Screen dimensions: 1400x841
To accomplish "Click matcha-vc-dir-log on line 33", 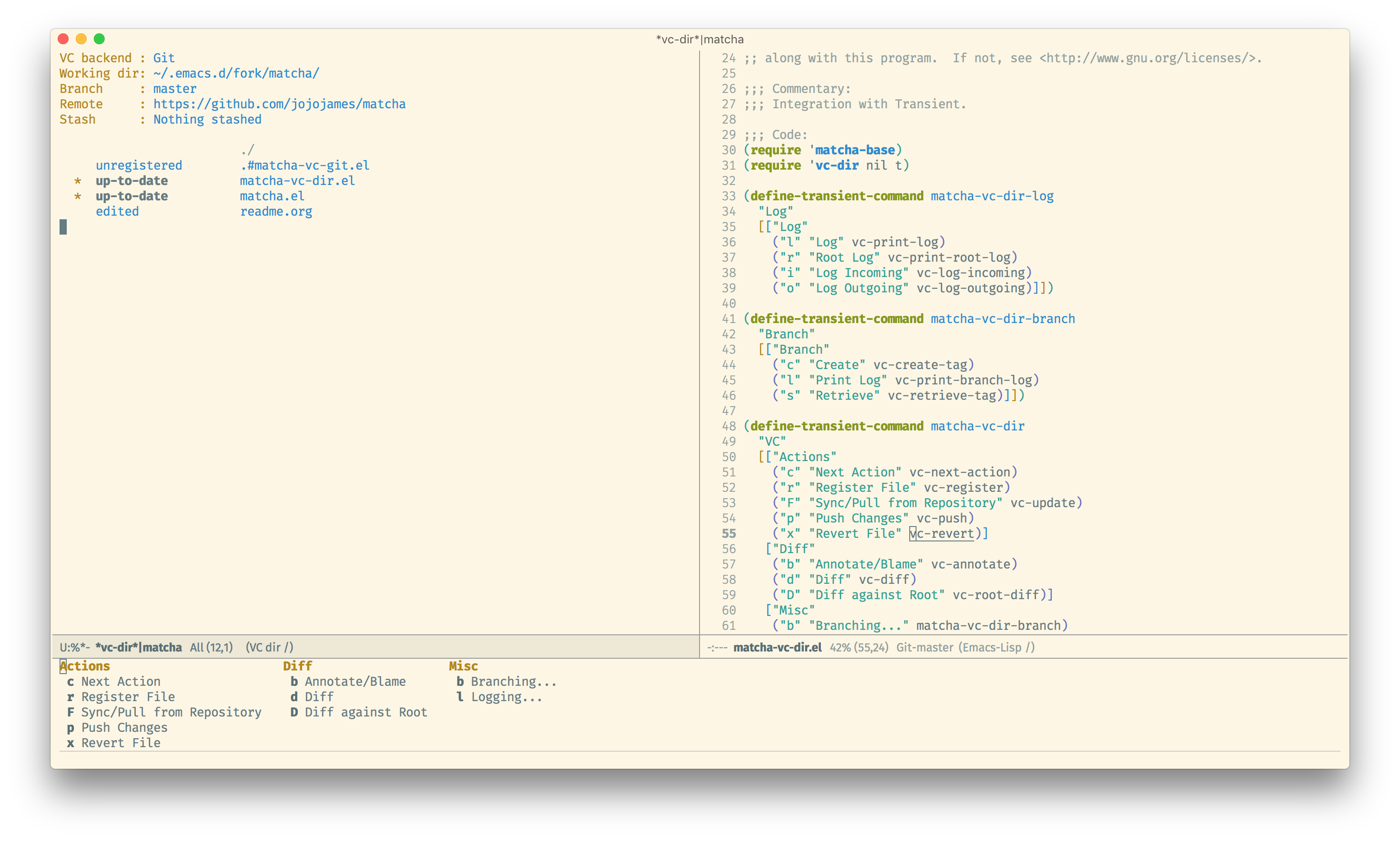I will (x=992, y=196).
